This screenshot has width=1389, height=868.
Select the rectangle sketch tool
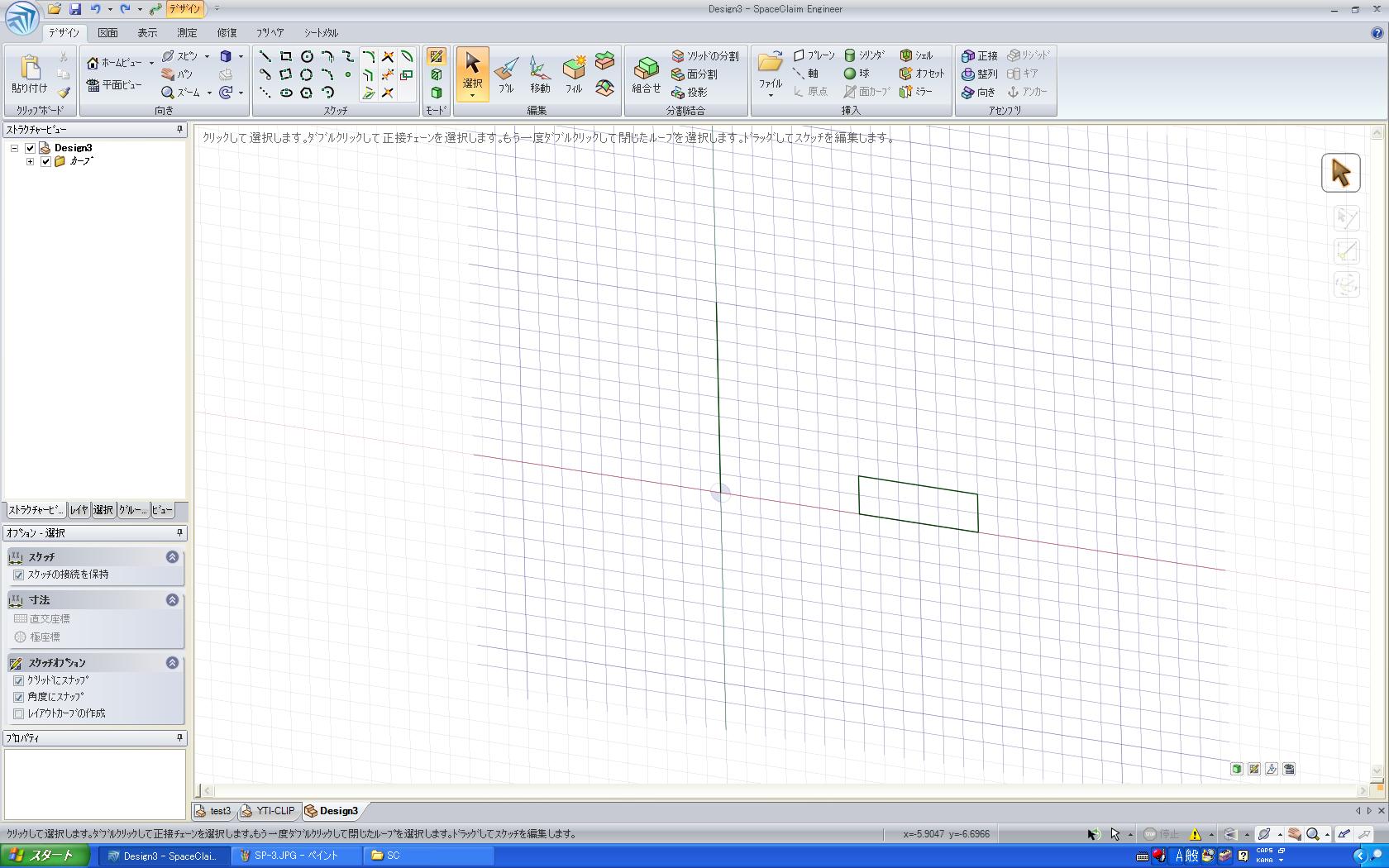(x=285, y=56)
